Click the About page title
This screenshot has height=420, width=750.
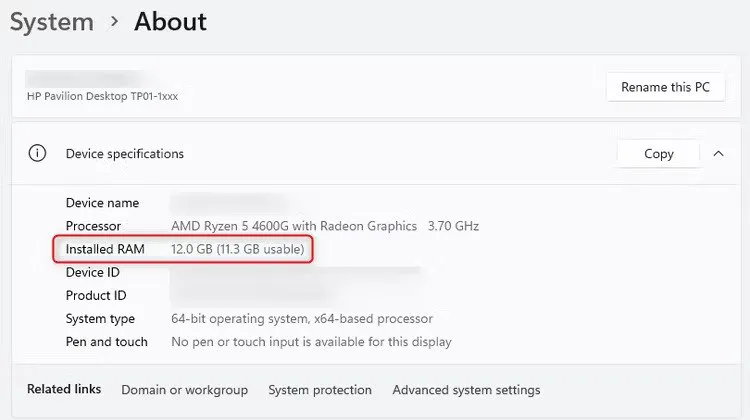(170, 22)
